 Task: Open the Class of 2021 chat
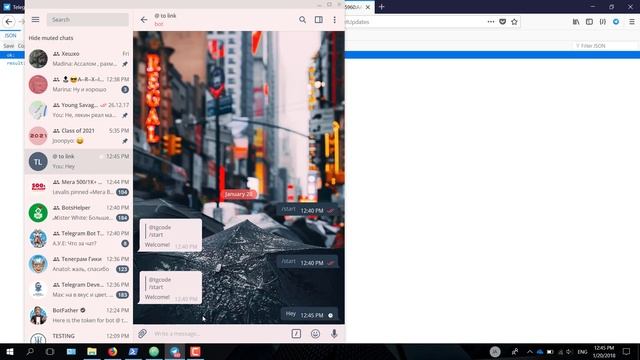pyautogui.click(x=79, y=136)
